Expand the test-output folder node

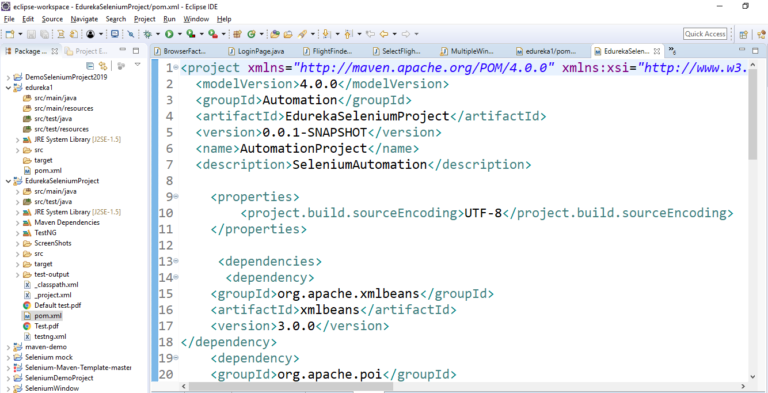[17, 274]
